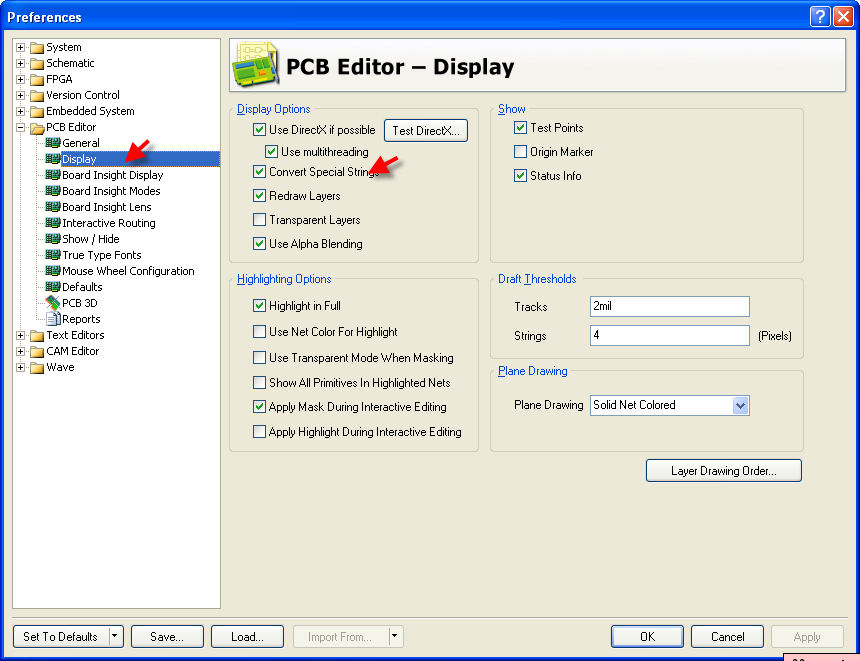Collapse the PCB Editor tree node
860x661 pixels.
click(20, 127)
